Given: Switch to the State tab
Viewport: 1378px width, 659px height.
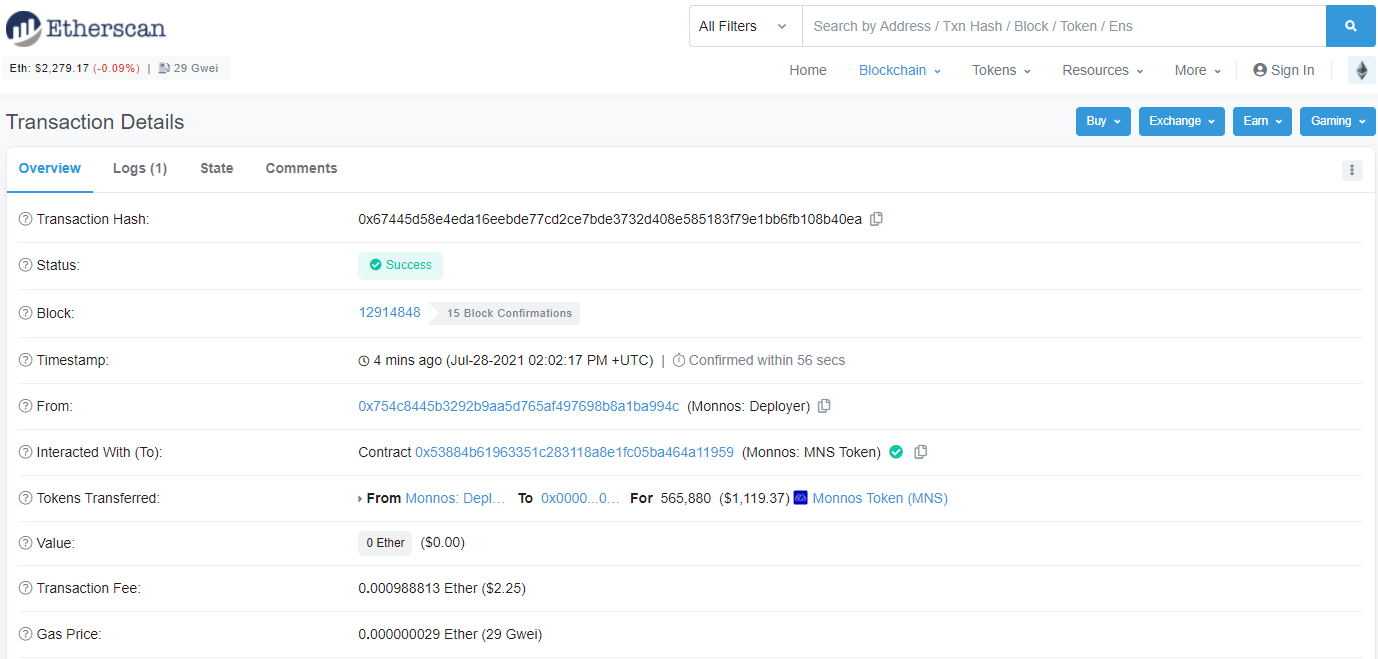Looking at the screenshot, I should 217,168.
